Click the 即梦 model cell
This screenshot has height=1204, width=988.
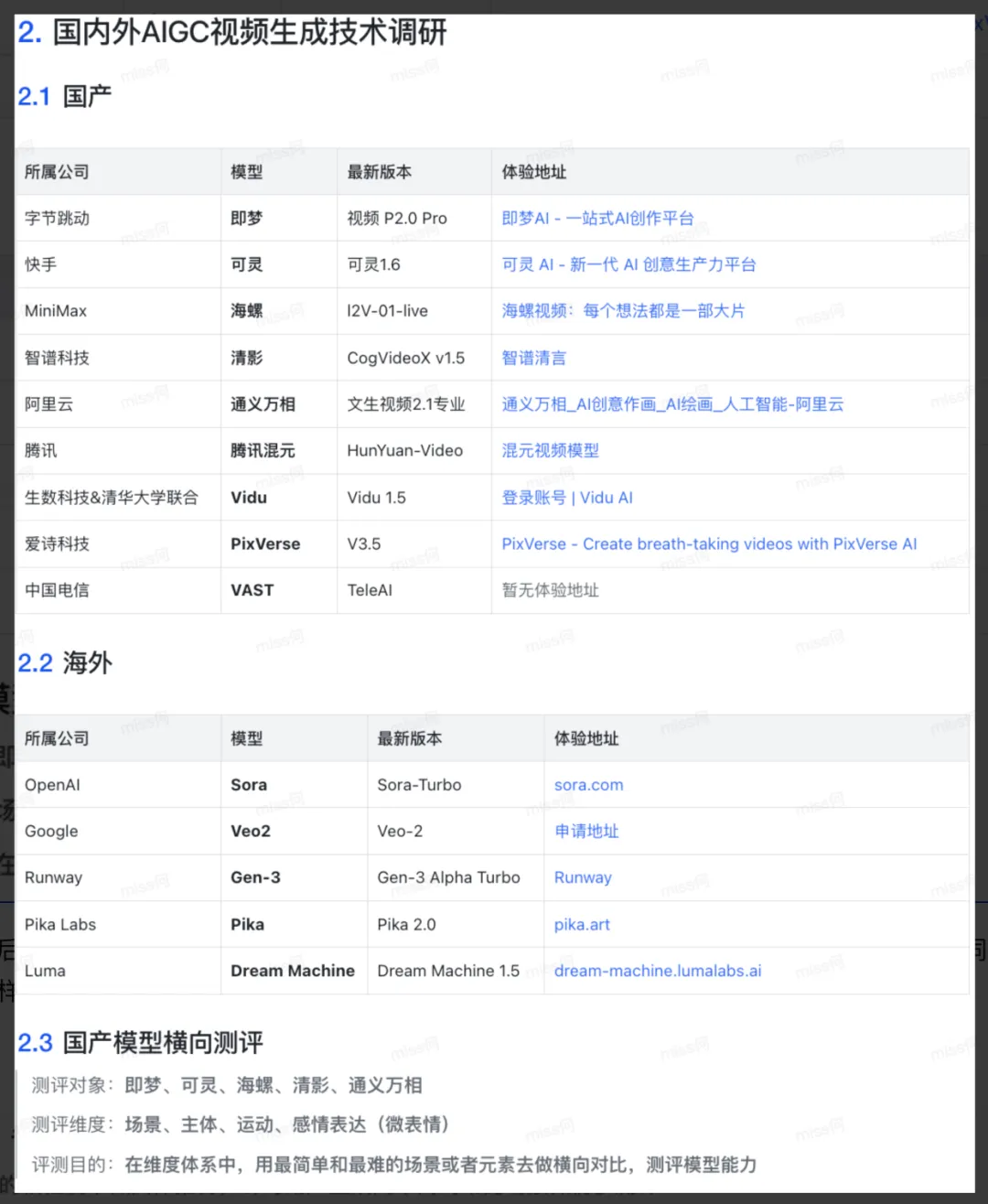279,218
